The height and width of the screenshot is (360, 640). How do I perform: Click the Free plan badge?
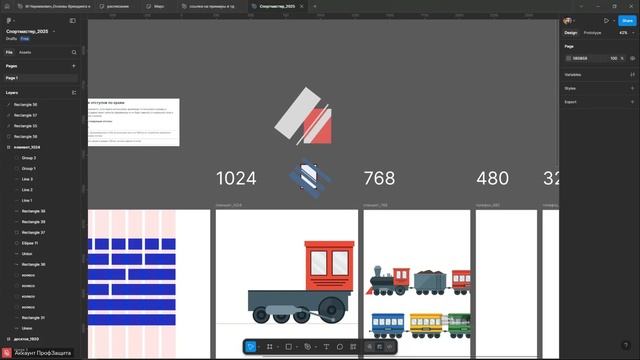coord(25,39)
